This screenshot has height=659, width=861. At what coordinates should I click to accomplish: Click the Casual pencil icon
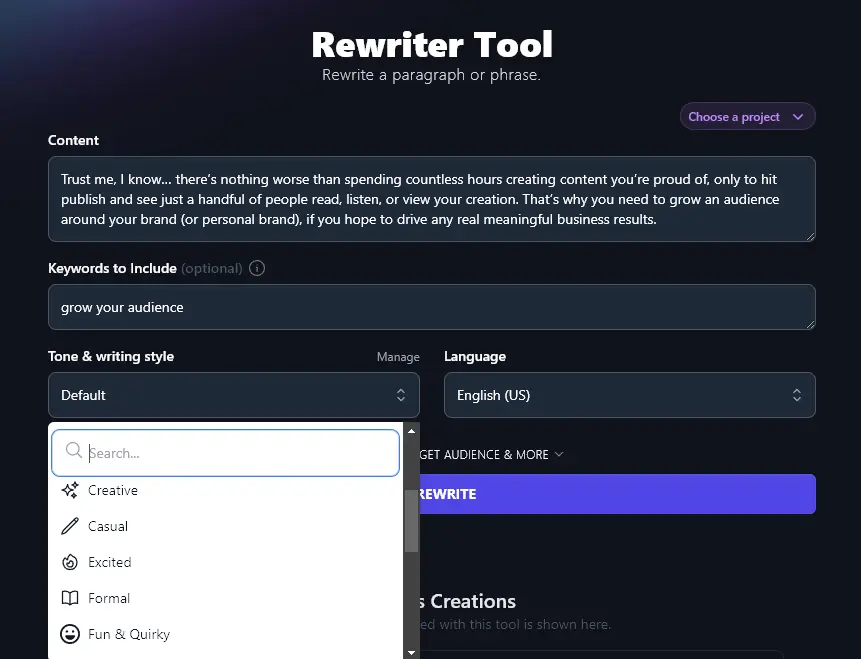70,526
